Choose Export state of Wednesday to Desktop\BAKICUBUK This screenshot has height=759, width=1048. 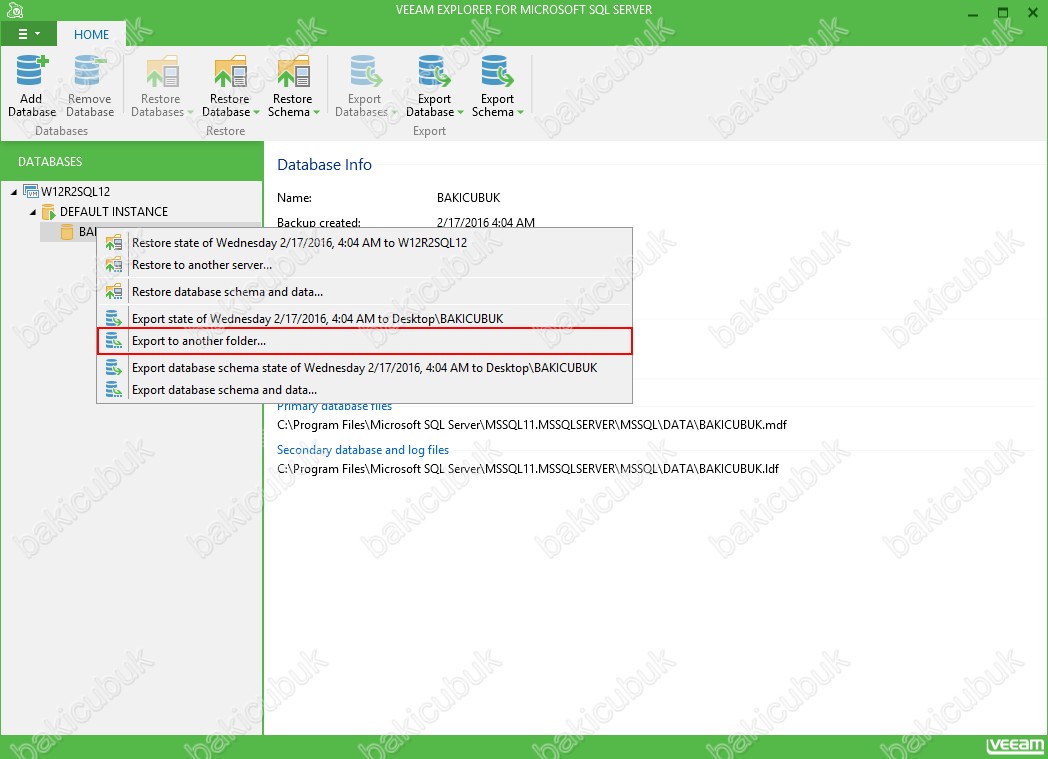[365, 318]
